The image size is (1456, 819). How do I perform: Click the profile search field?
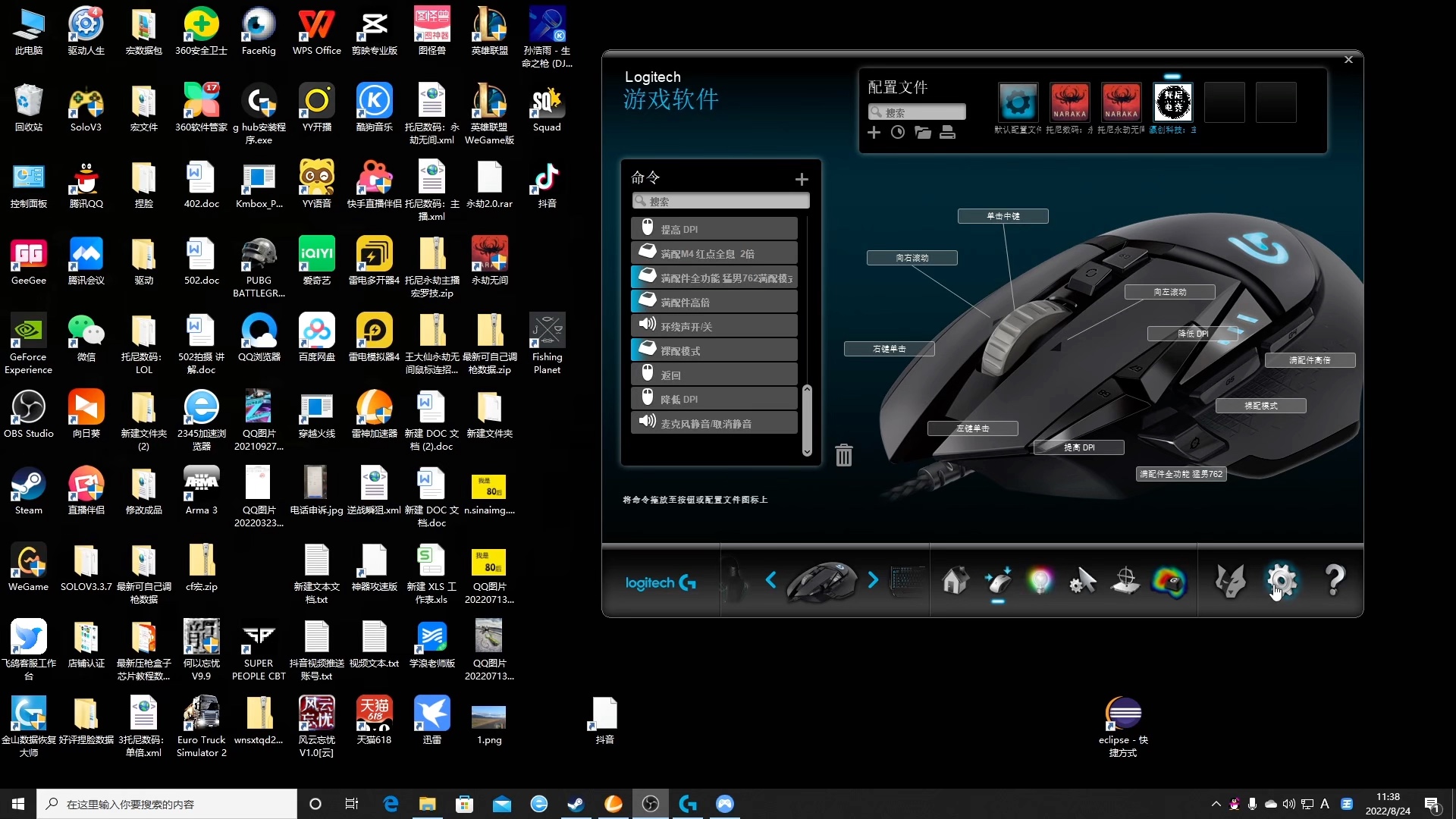click(x=917, y=112)
